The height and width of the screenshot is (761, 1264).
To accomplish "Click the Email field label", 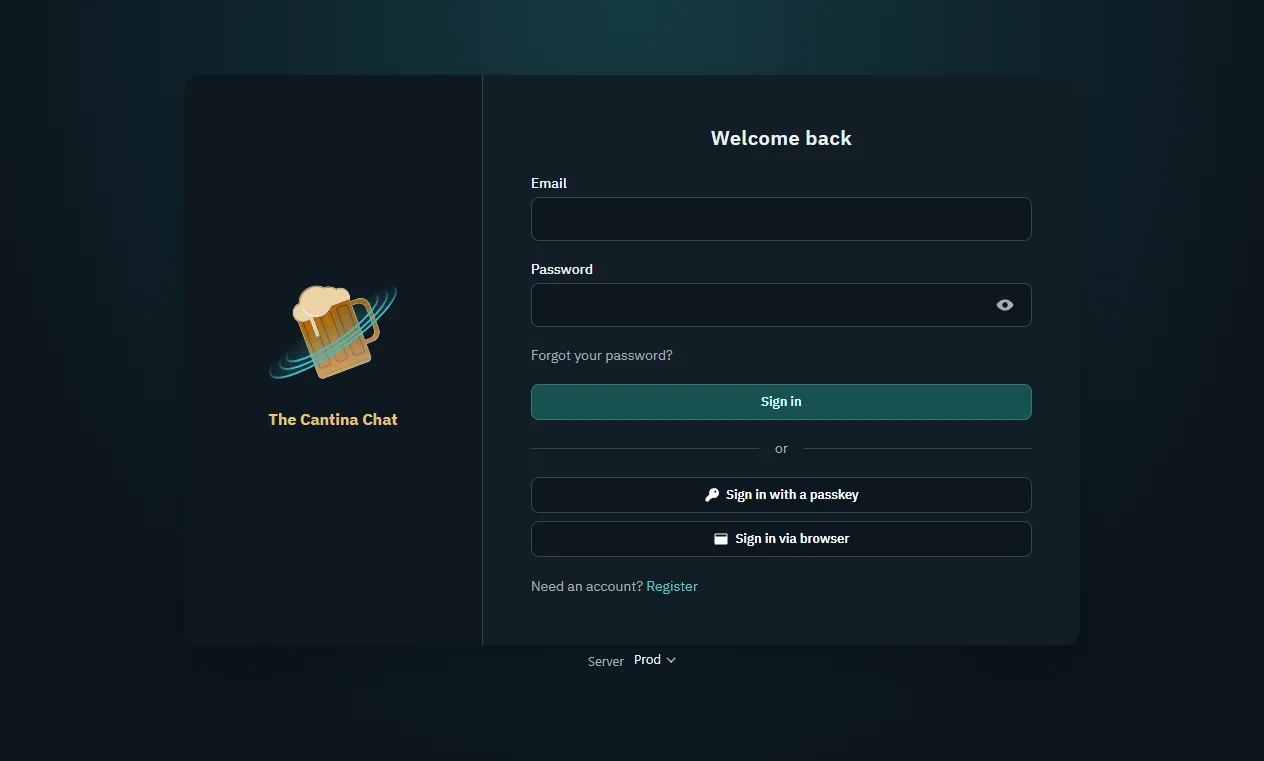I will [549, 183].
